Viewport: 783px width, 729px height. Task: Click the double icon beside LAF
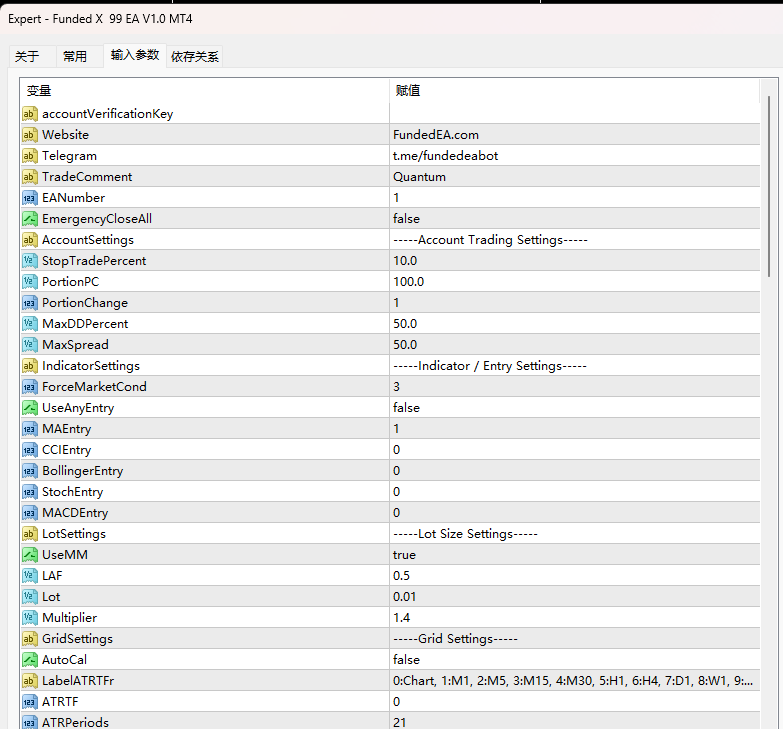point(29,576)
